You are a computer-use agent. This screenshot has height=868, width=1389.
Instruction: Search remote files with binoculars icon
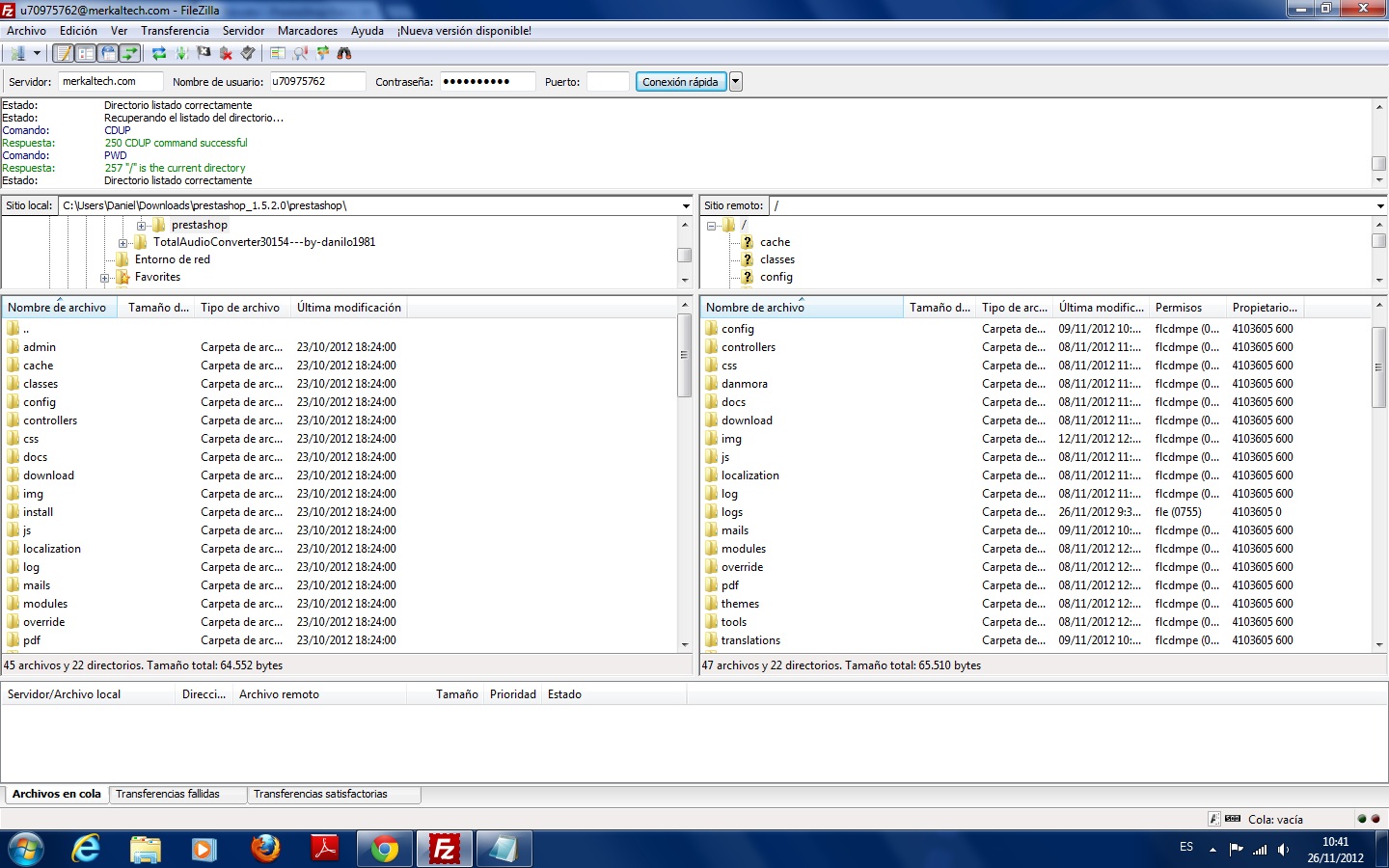tap(344, 54)
